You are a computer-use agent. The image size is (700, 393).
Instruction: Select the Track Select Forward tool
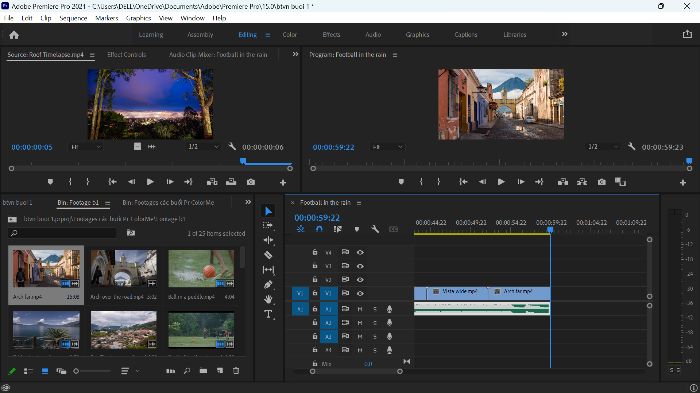(268, 226)
